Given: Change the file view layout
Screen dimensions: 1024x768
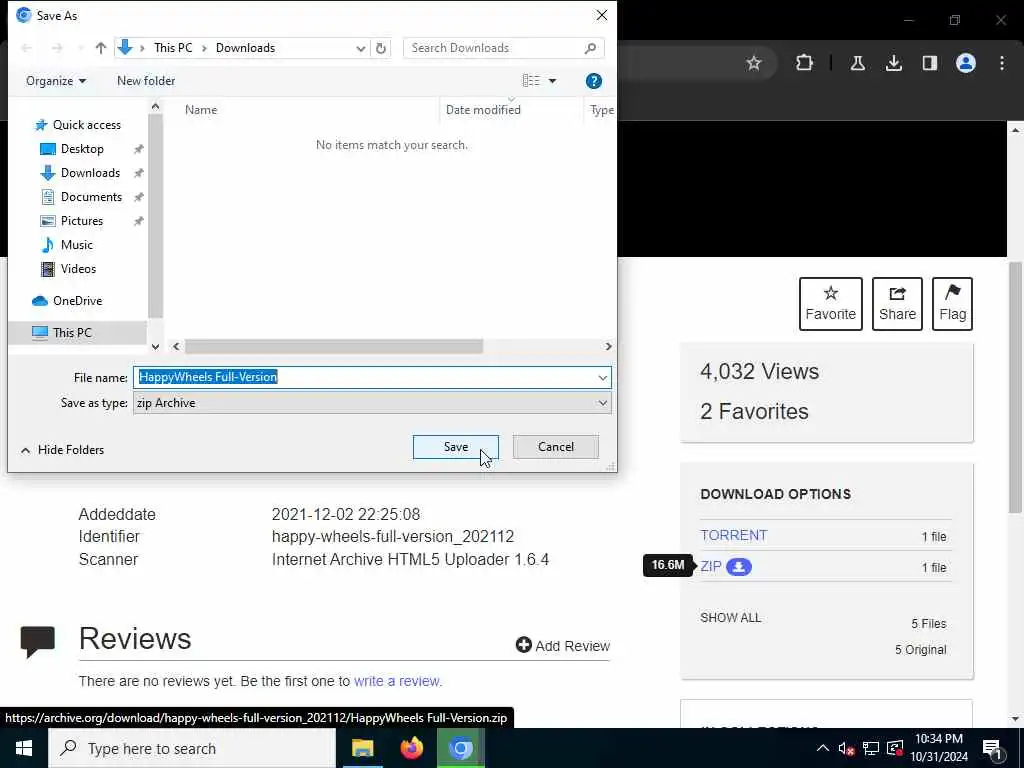Looking at the screenshot, I should pyautogui.click(x=531, y=80).
